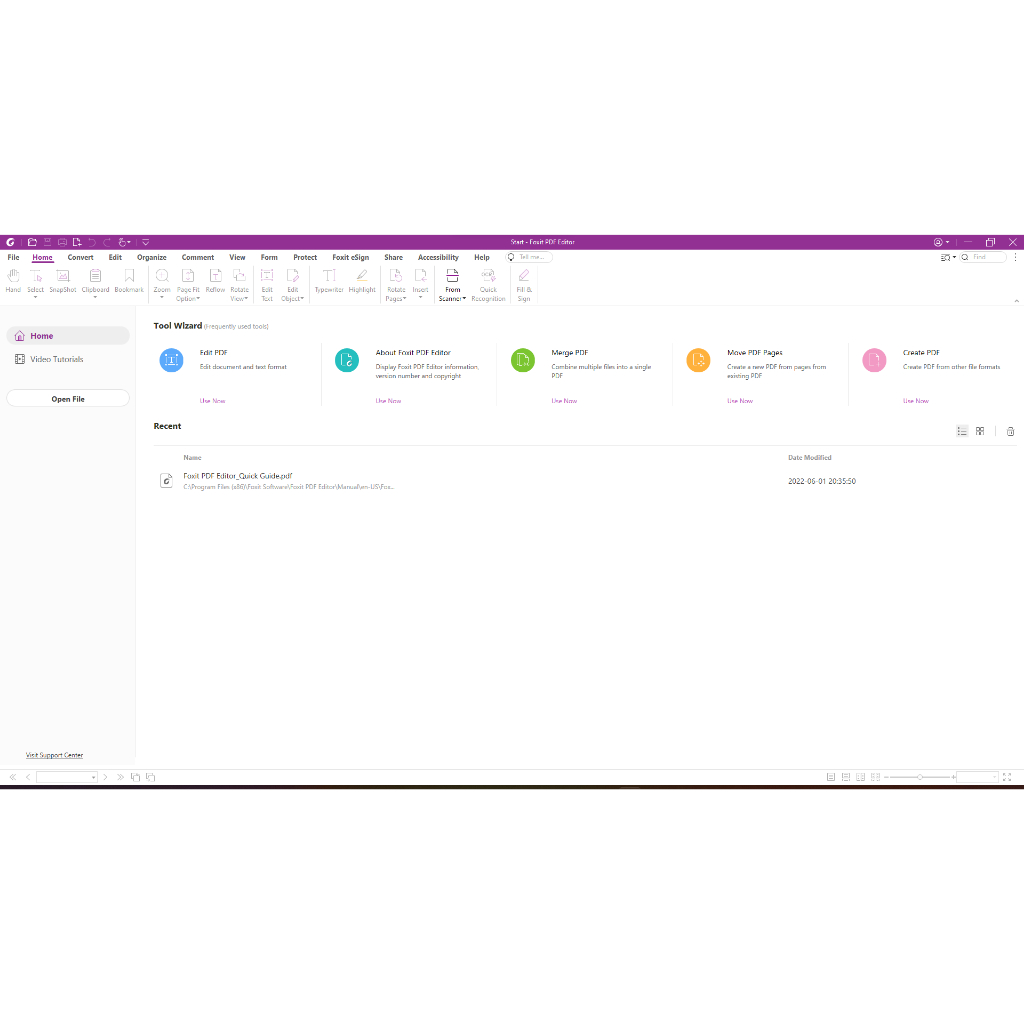Click the Merge PDF green icon
The width and height of the screenshot is (1024, 1024).
pyautogui.click(x=523, y=361)
